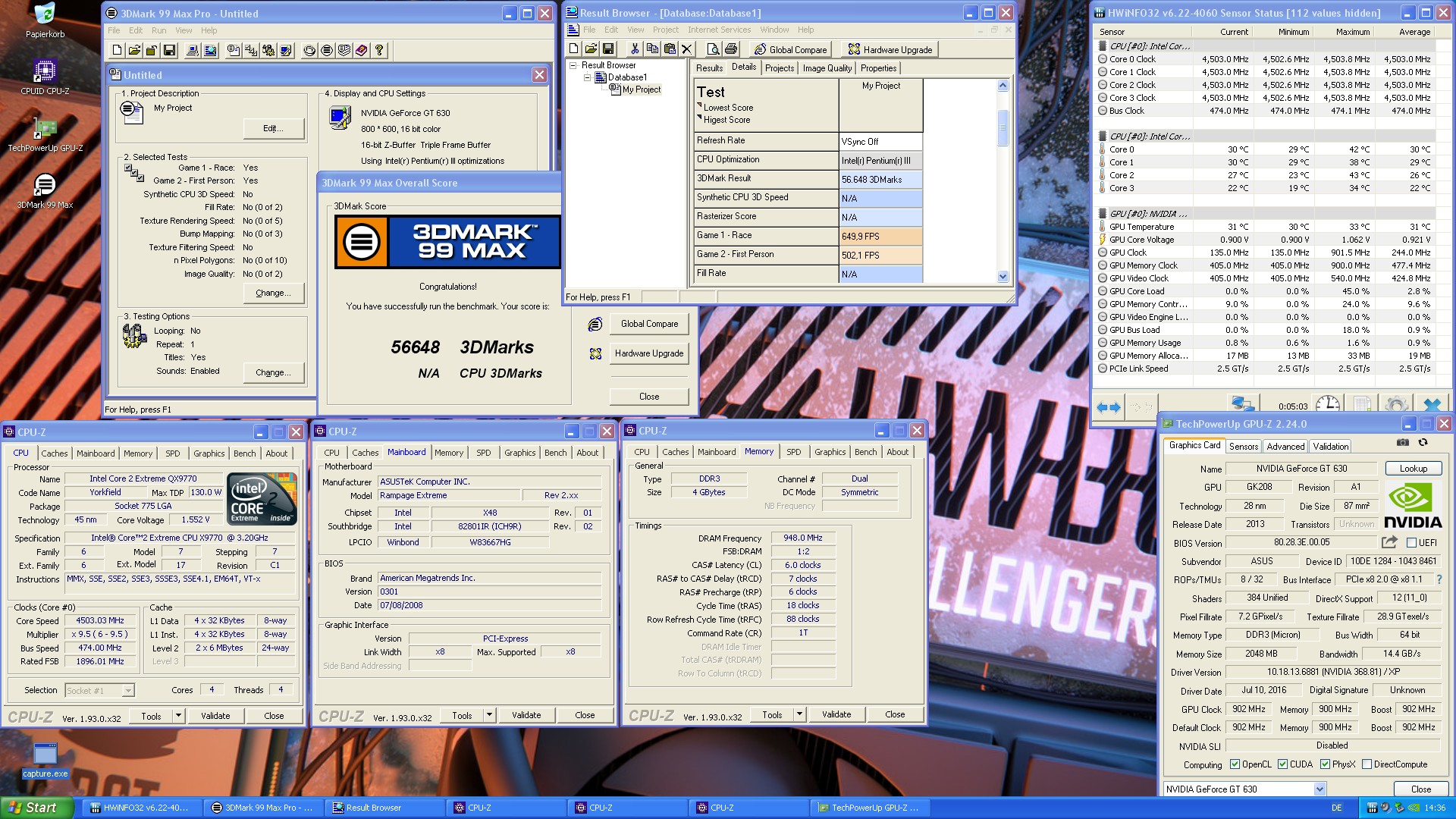Click Hardware Upgrade button in score dialog
Viewport: 1456px width, 819px height.
point(649,353)
